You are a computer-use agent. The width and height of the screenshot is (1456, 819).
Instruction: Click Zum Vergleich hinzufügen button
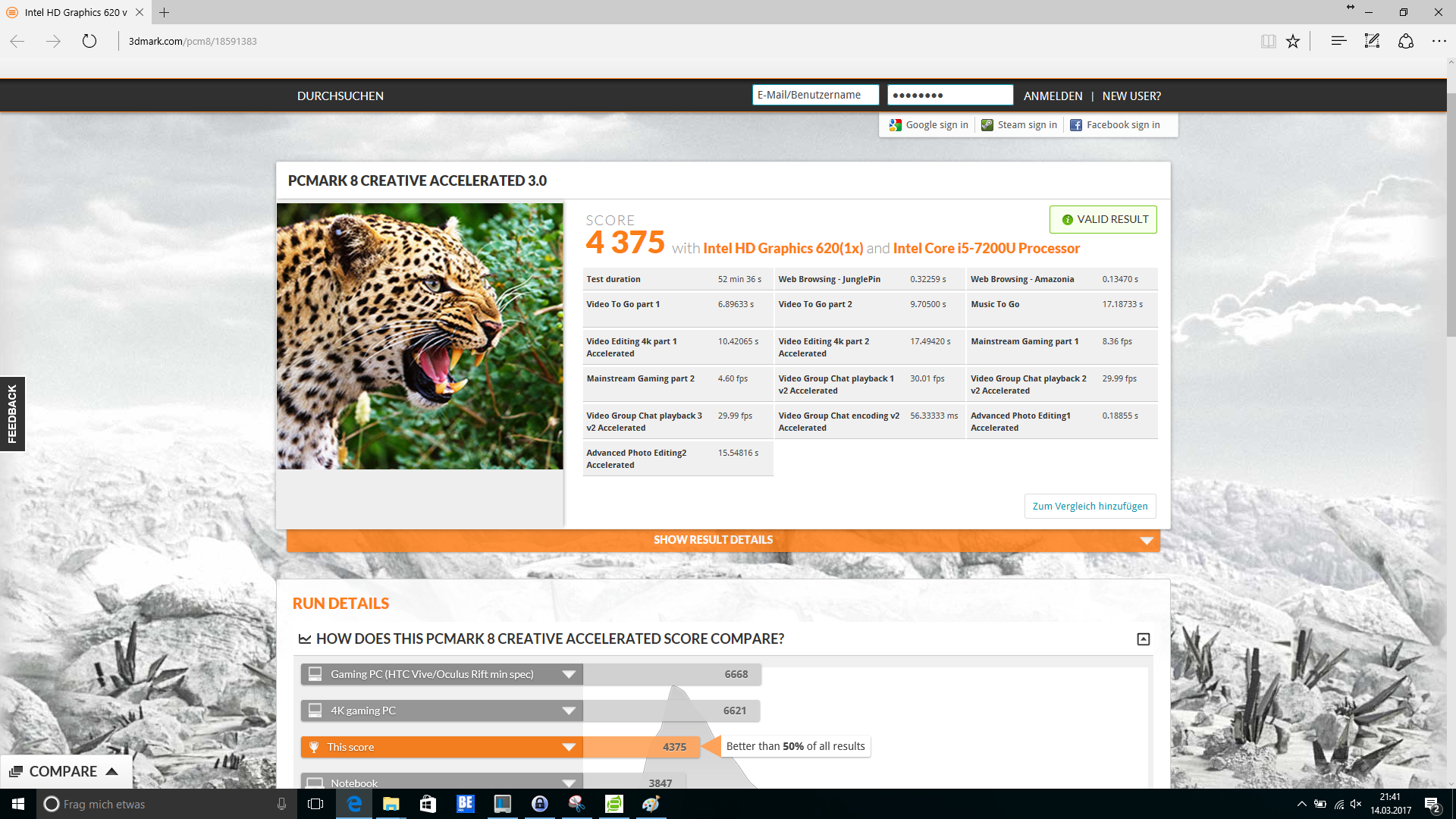[1089, 506]
